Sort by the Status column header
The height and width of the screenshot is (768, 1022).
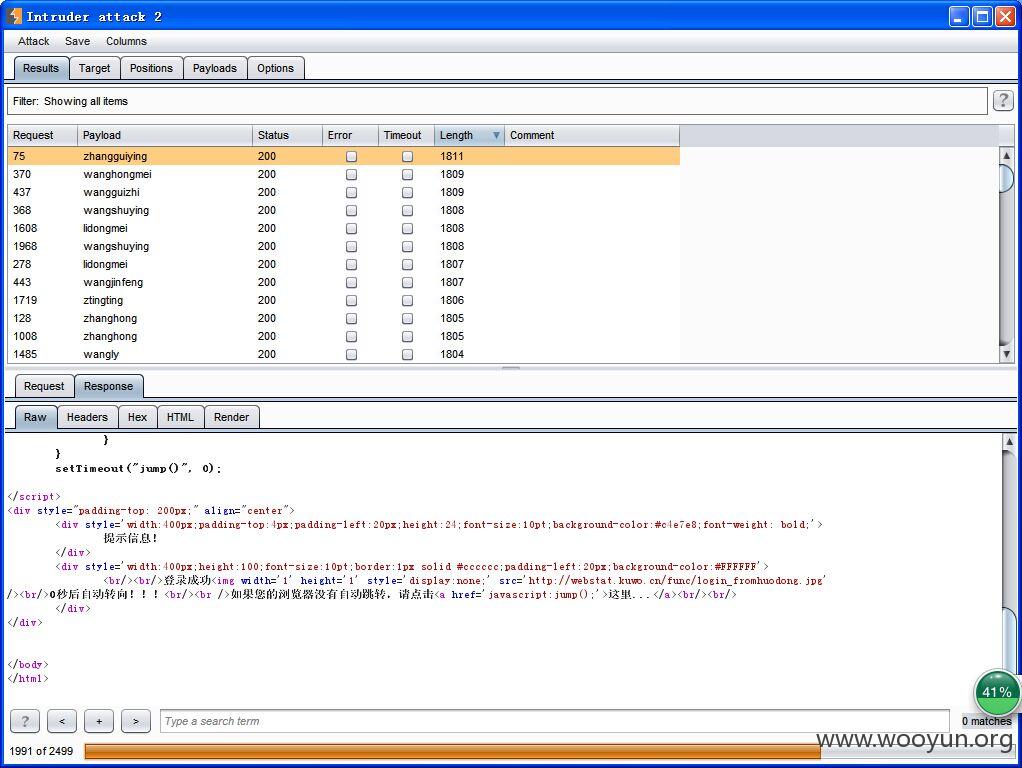[287, 135]
